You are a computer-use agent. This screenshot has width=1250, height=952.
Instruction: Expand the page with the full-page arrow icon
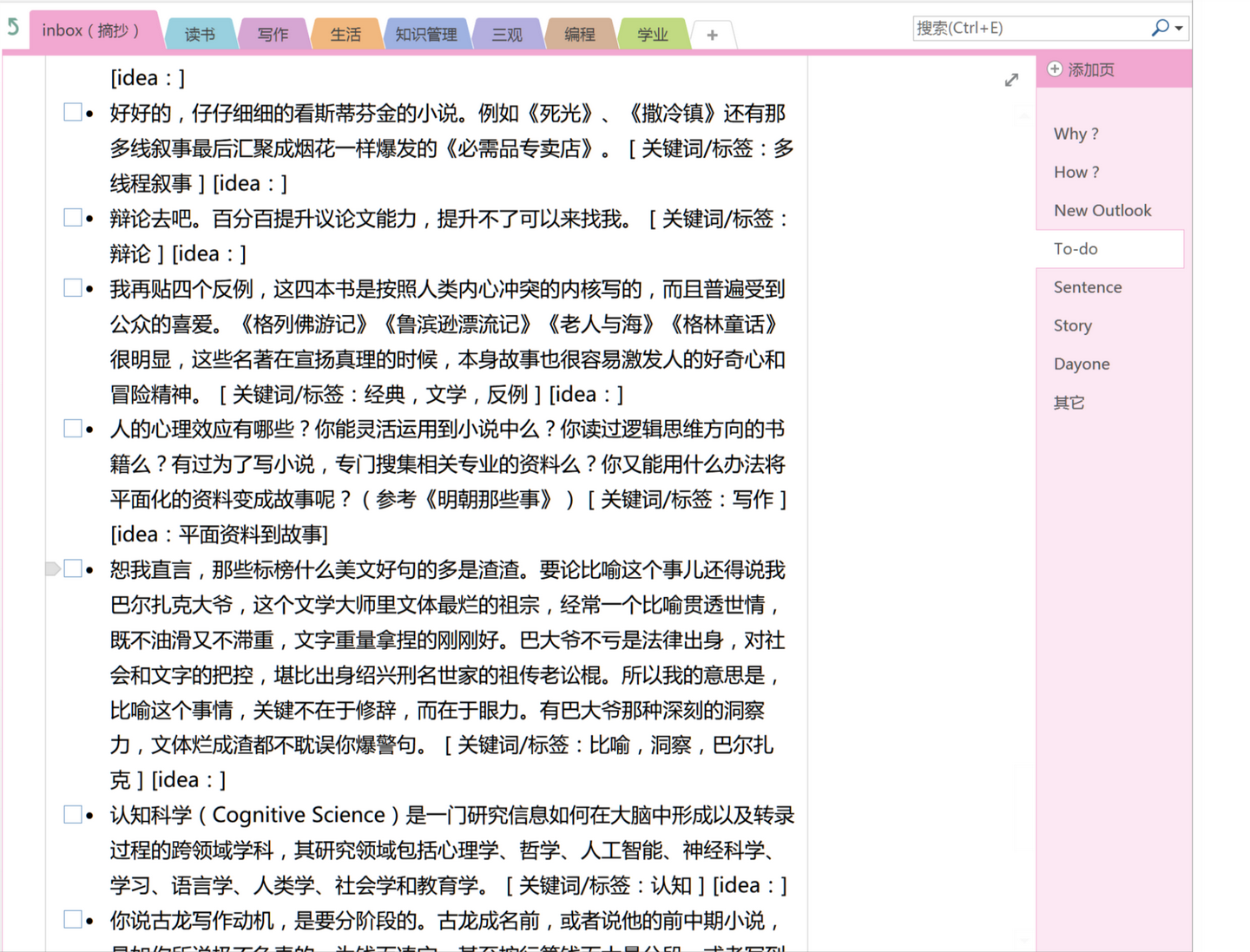click(x=1011, y=80)
